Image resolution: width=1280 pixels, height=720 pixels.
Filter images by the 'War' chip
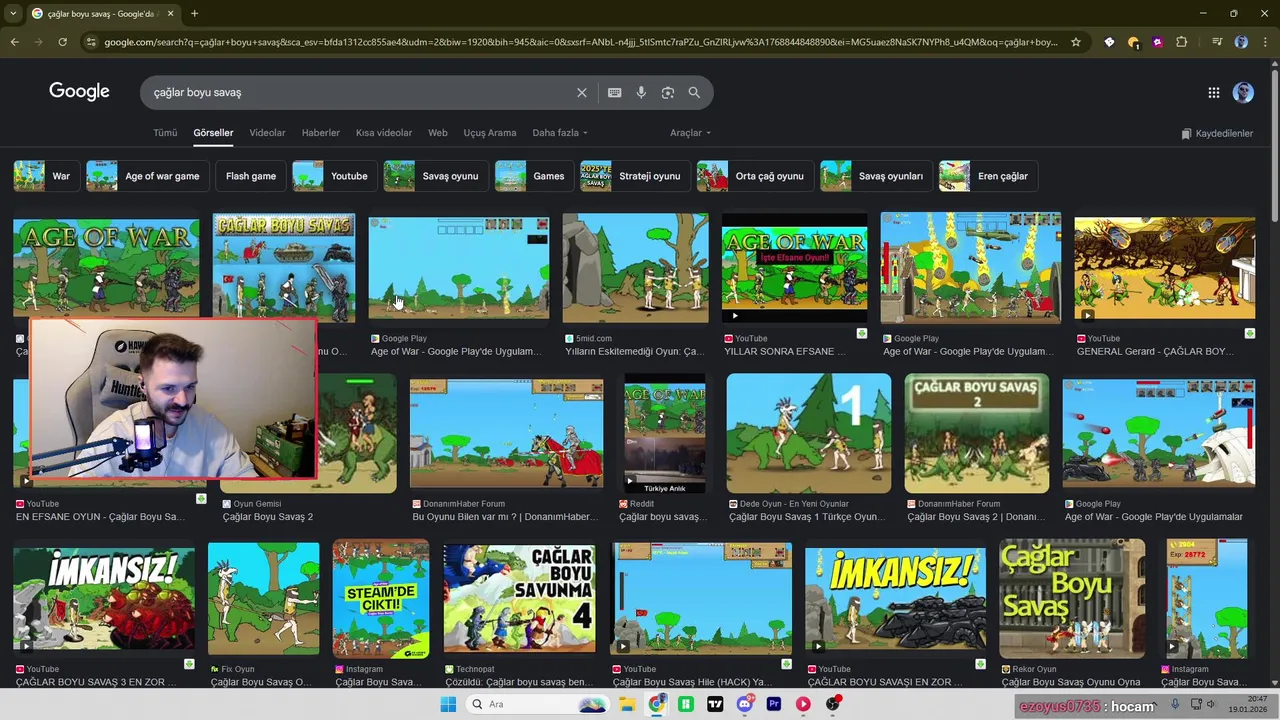[46, 176]
